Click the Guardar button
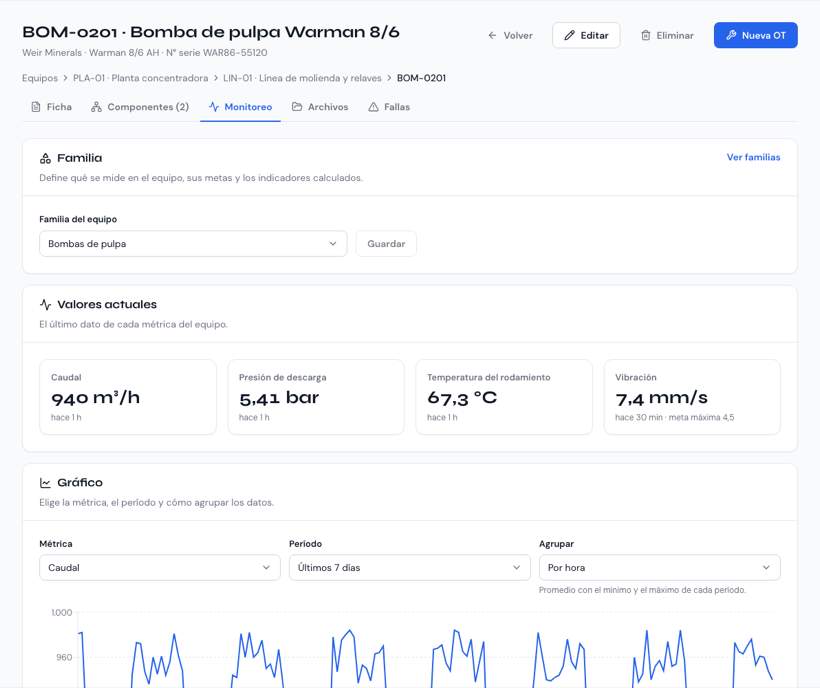Viewport: 820px width, 688px height. 386,244
